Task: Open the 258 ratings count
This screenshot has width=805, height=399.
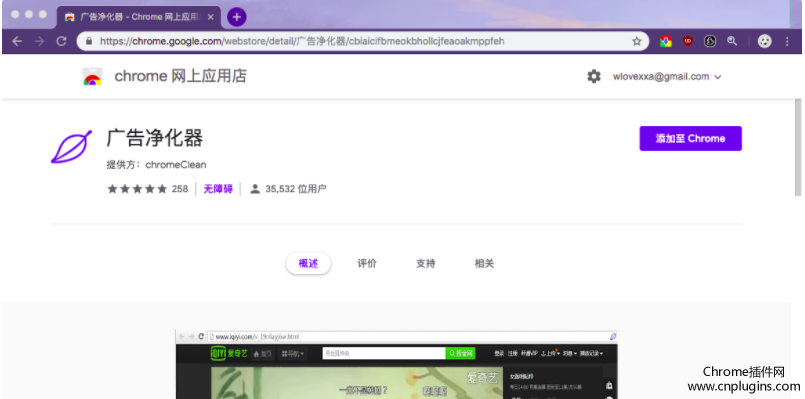Action: (x=180, y=189)
